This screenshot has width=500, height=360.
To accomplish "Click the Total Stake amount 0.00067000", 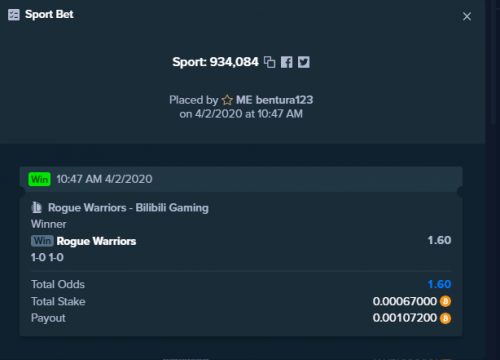I will point(405,301).
